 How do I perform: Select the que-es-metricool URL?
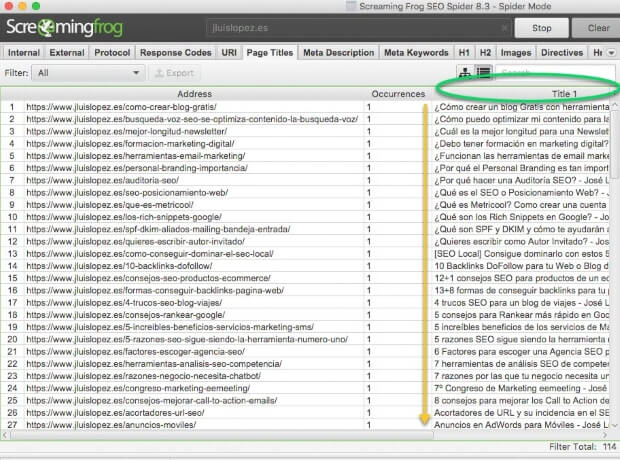click(110, 205)
